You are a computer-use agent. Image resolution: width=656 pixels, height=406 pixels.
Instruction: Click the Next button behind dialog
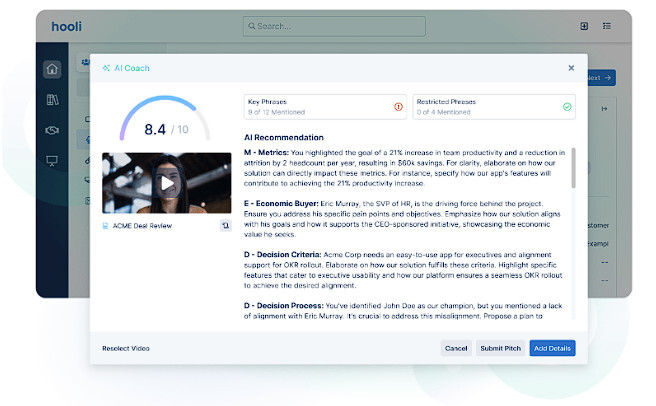pyautogui.click(x=602, y=78)
